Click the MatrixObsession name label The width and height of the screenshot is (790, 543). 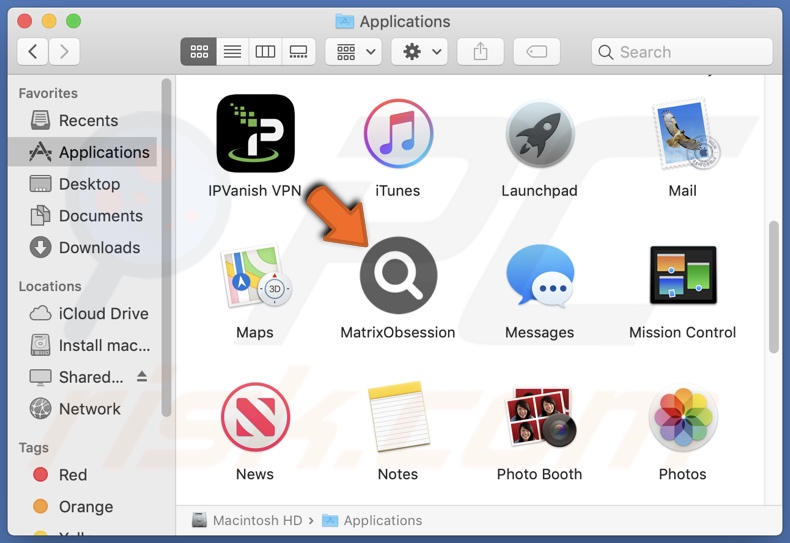pyautogui.click(x=398, y=332)
